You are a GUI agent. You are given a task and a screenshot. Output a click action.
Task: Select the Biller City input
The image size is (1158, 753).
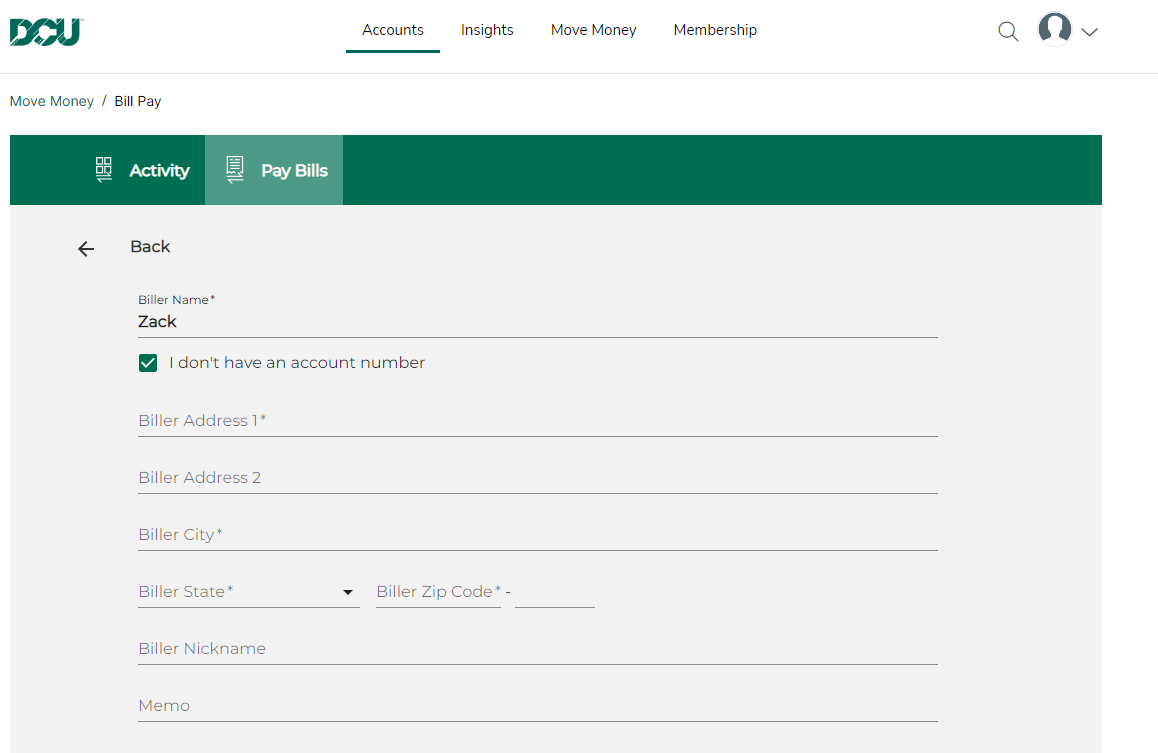(x=537, y=535)
